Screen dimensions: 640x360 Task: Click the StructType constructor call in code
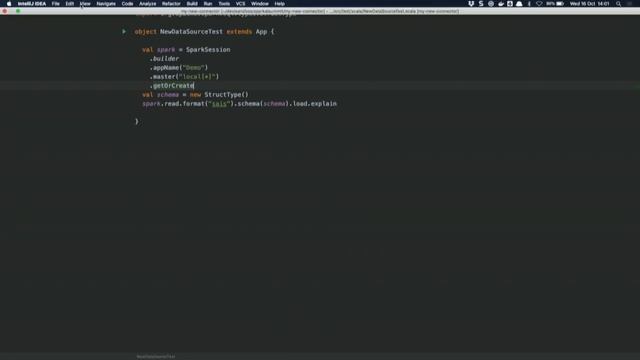[x=226, y=95]
